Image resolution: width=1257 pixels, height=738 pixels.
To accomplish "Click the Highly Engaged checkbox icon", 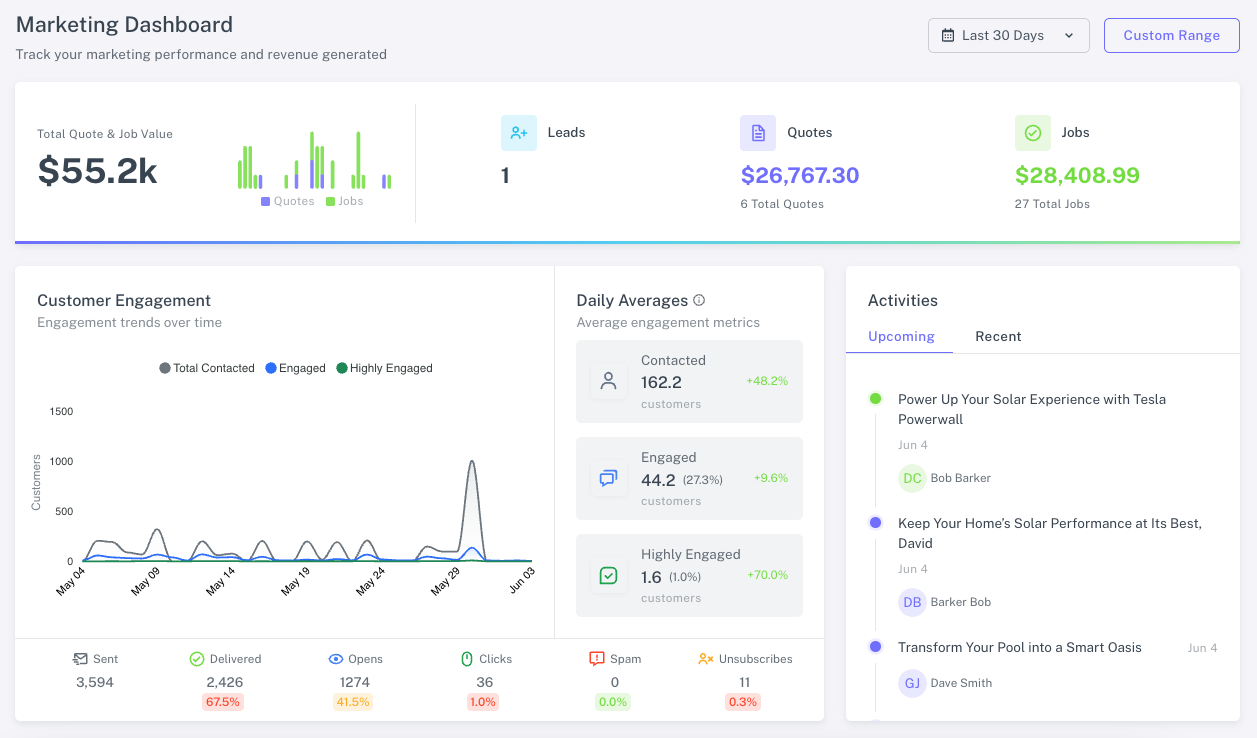I will (608, 575).
